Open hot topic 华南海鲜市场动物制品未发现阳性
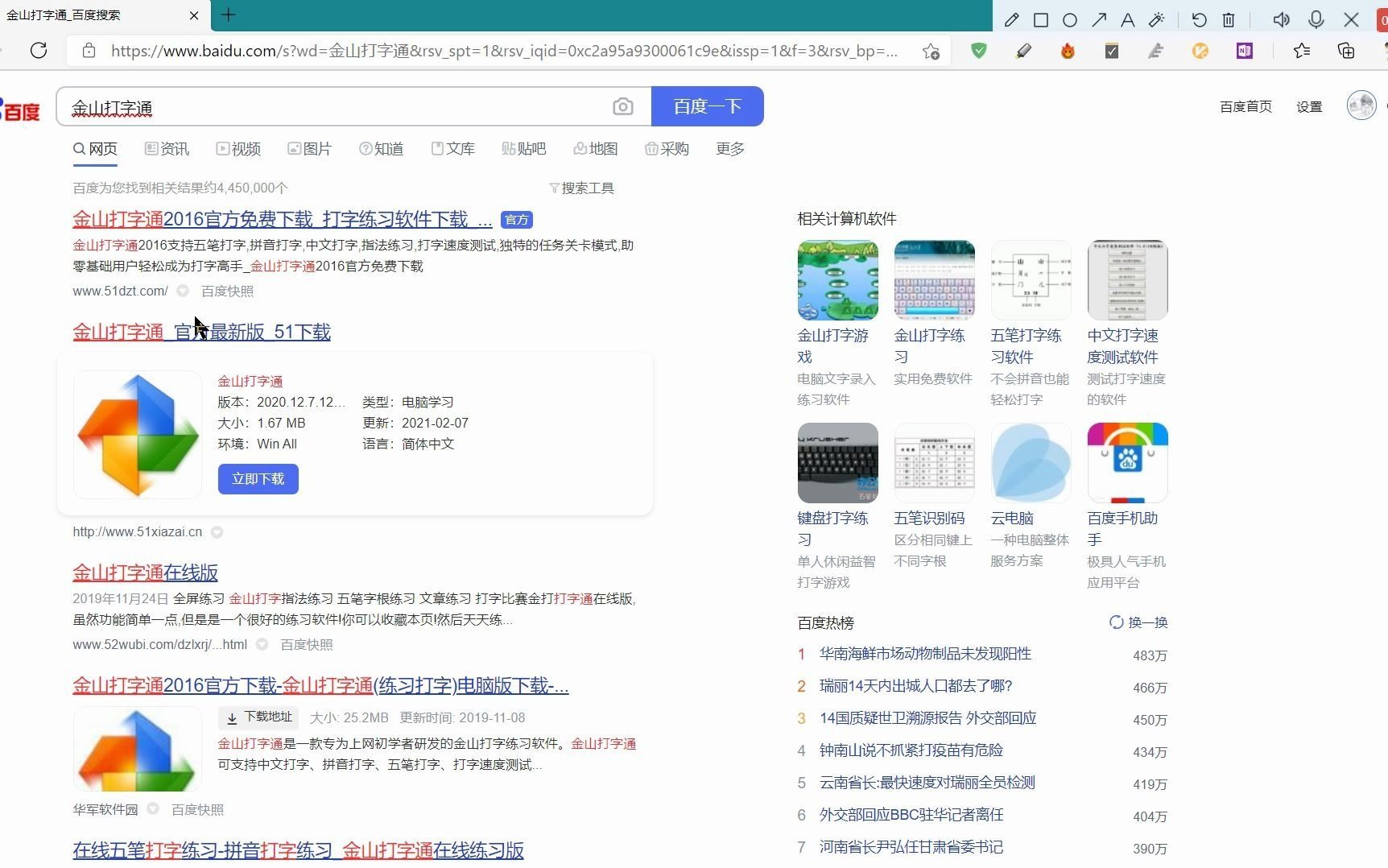This screenshot has width=1388, height=868. pyautogui.click(x=925, y=654)
